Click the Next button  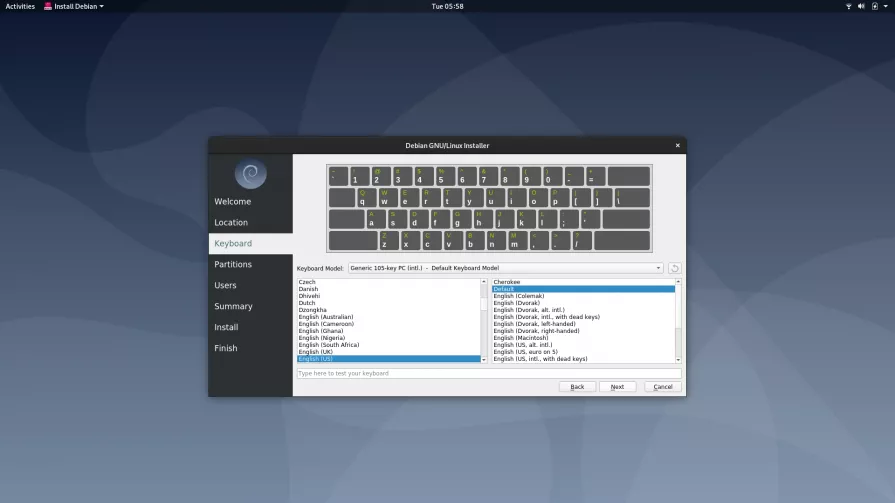(617, 387)
